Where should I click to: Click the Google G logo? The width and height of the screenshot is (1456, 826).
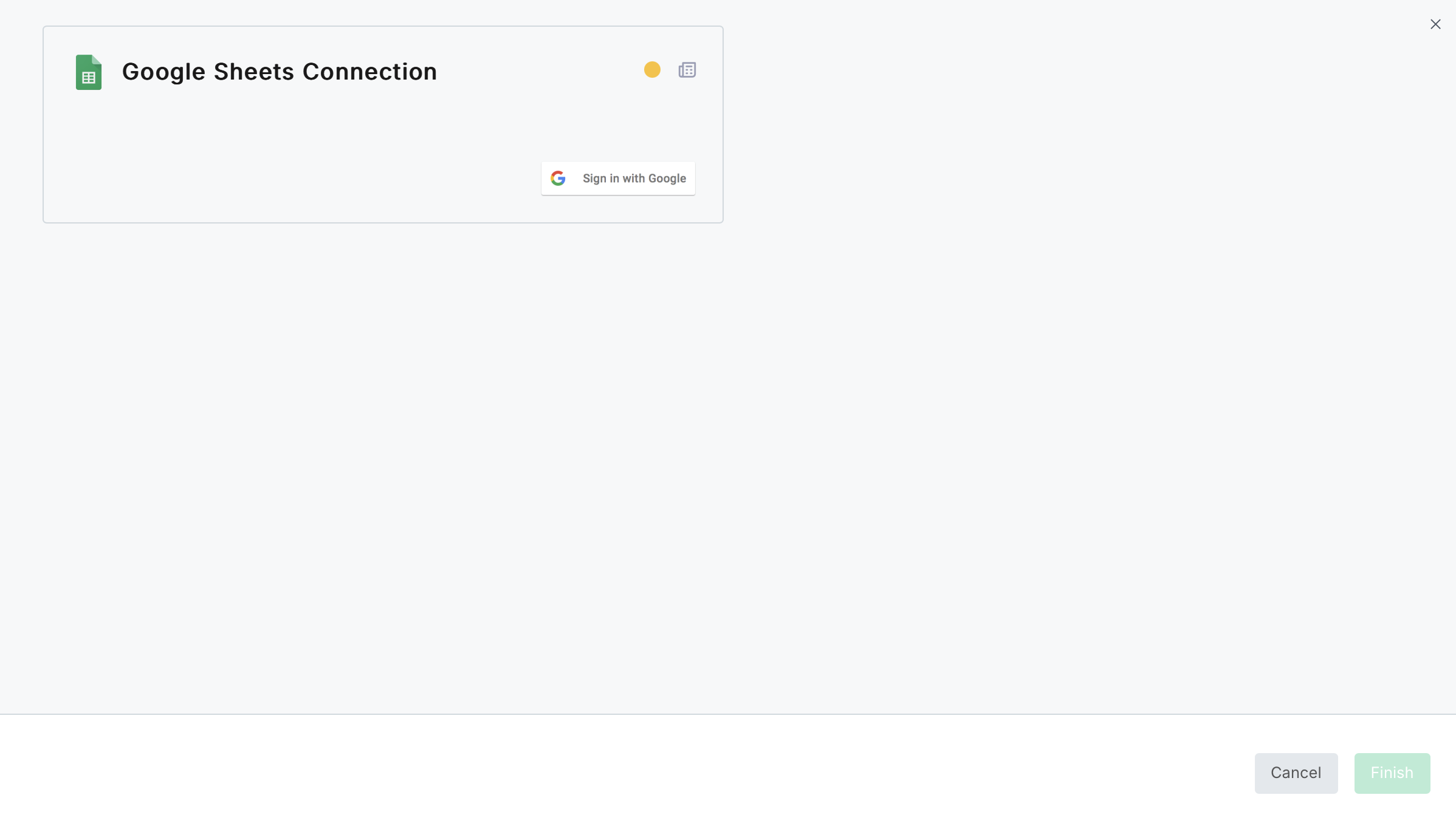pos(558,178)
